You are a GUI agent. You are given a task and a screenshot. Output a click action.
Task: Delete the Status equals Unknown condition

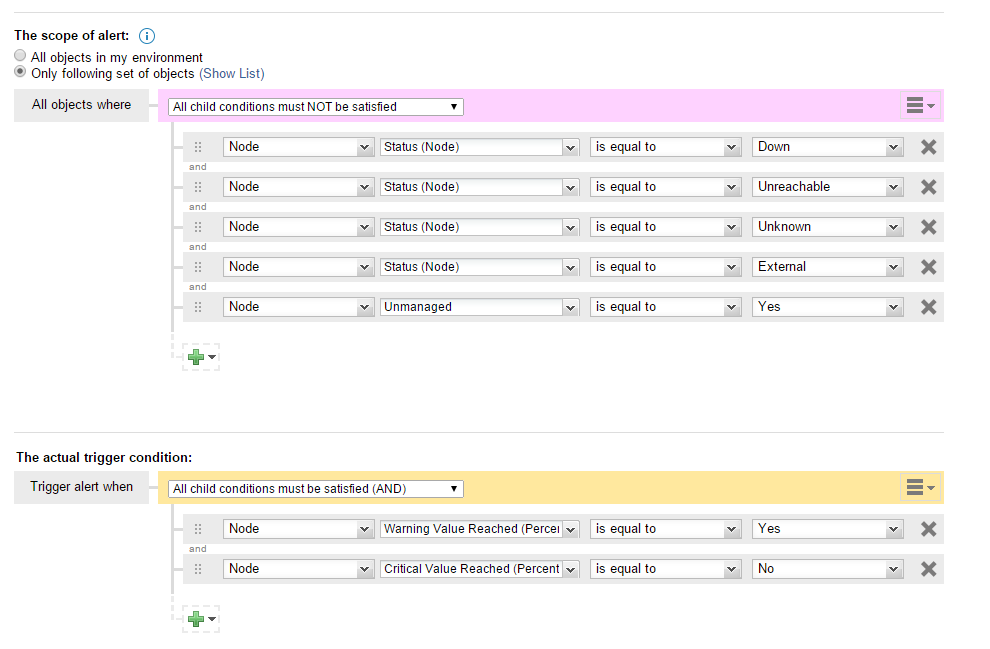pos(928,227)
